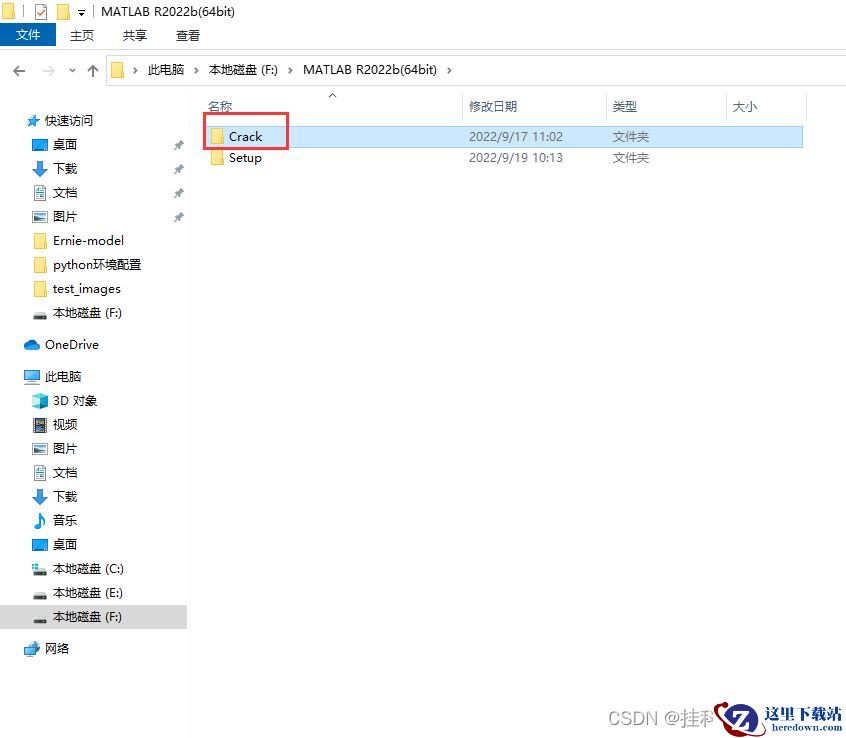Open 桌面 under quick access
Viewport: 846px width, 738px height.
point(65,145)
